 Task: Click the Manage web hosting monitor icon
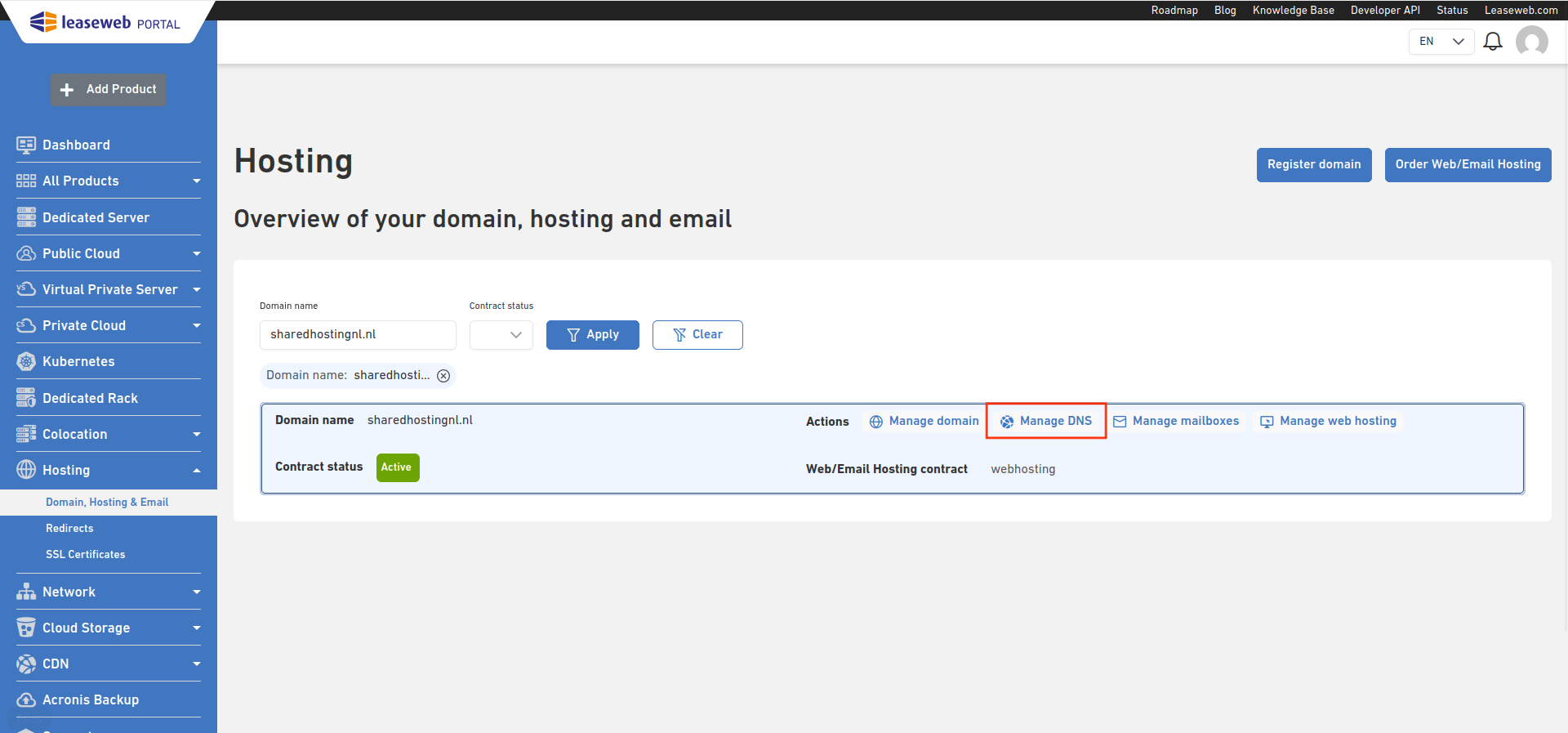pyautogui.click(x=1267, y=422)
